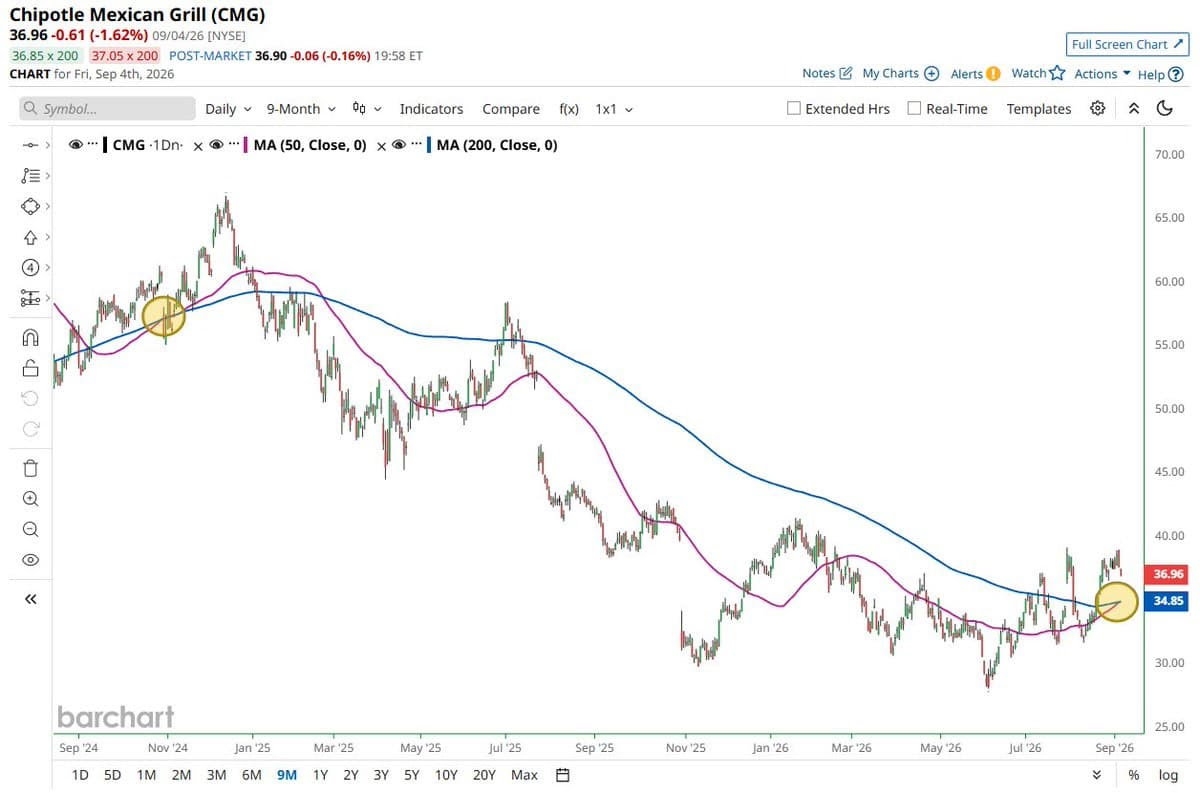Expand the shapes tool flyout arrow
Viewport: 1200px width, 793px height.
pyautogui.click(x=48, y=207)
